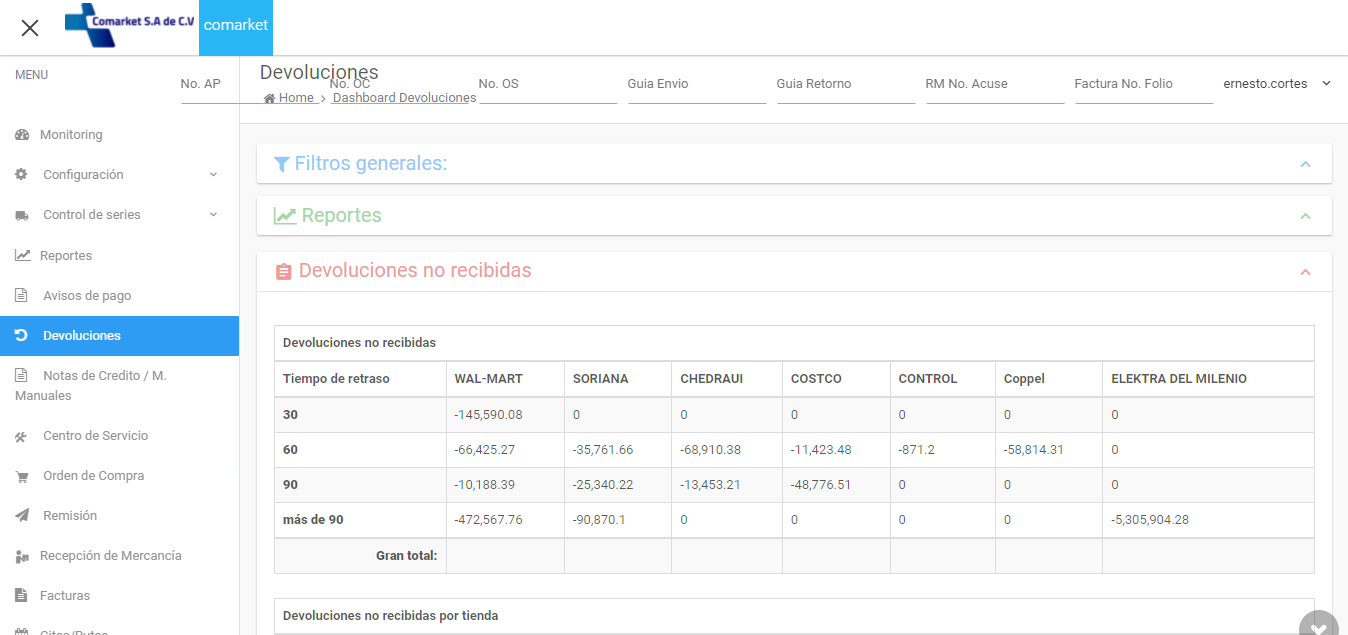Click the Orden de Compra cart icon
The height and width of the screenshot is (635, 1348).
22,476
